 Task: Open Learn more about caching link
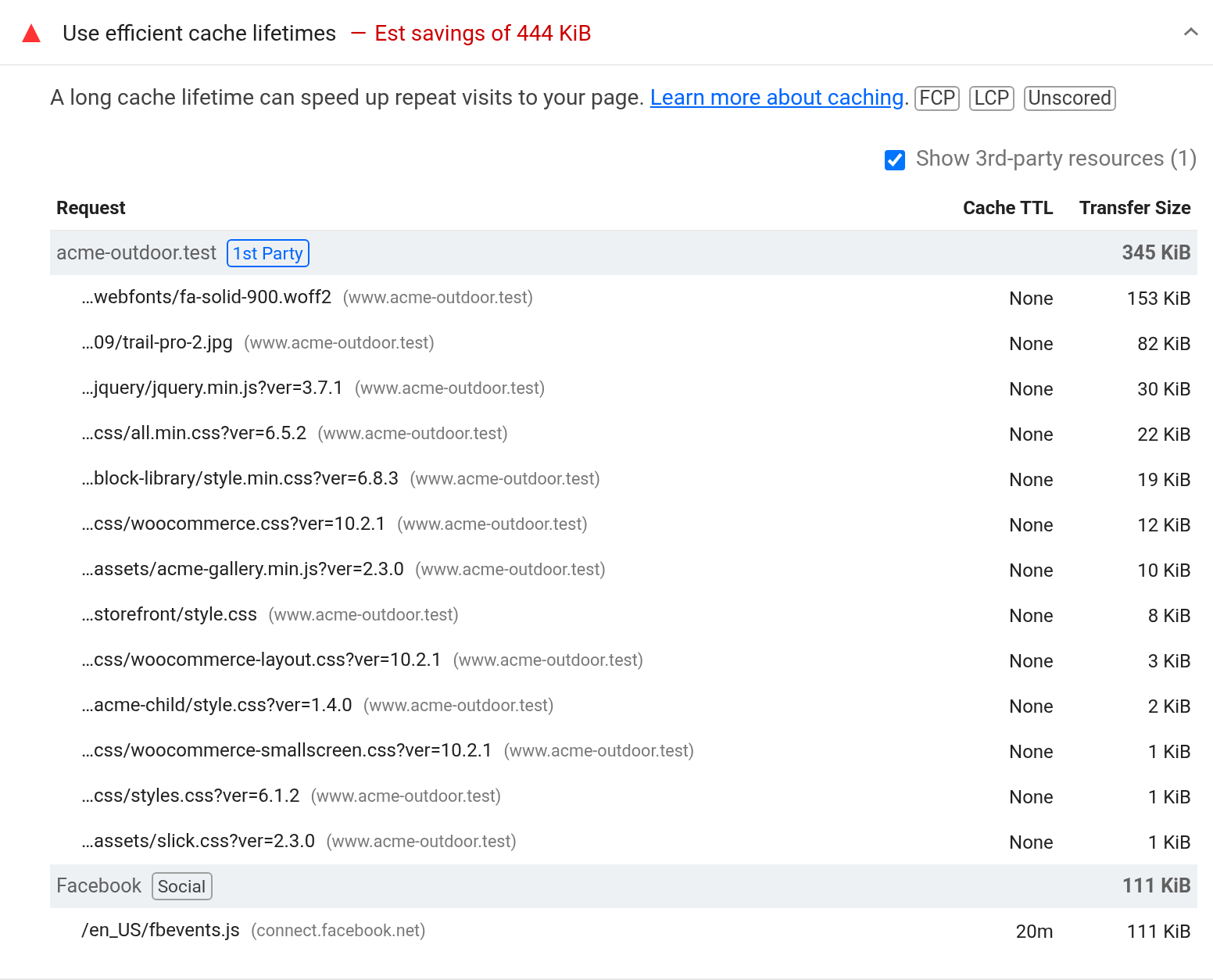coord(777,98)
